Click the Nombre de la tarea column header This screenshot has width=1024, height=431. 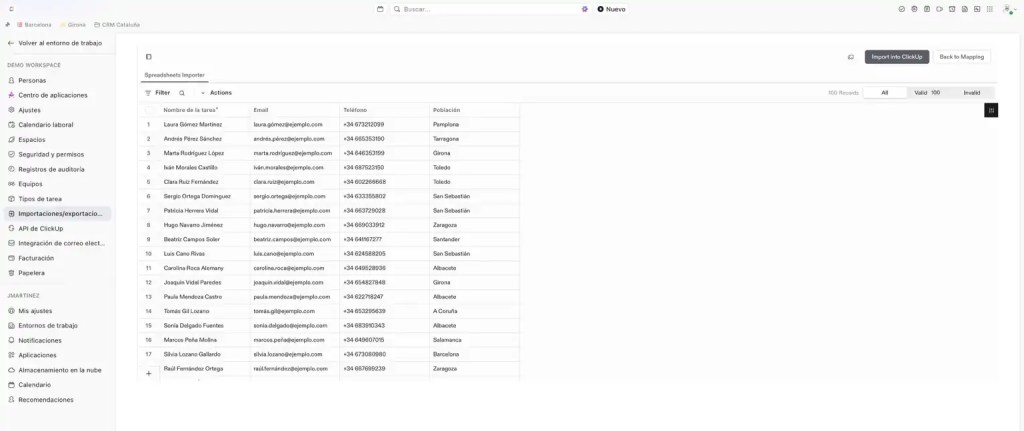coord(204,110)
